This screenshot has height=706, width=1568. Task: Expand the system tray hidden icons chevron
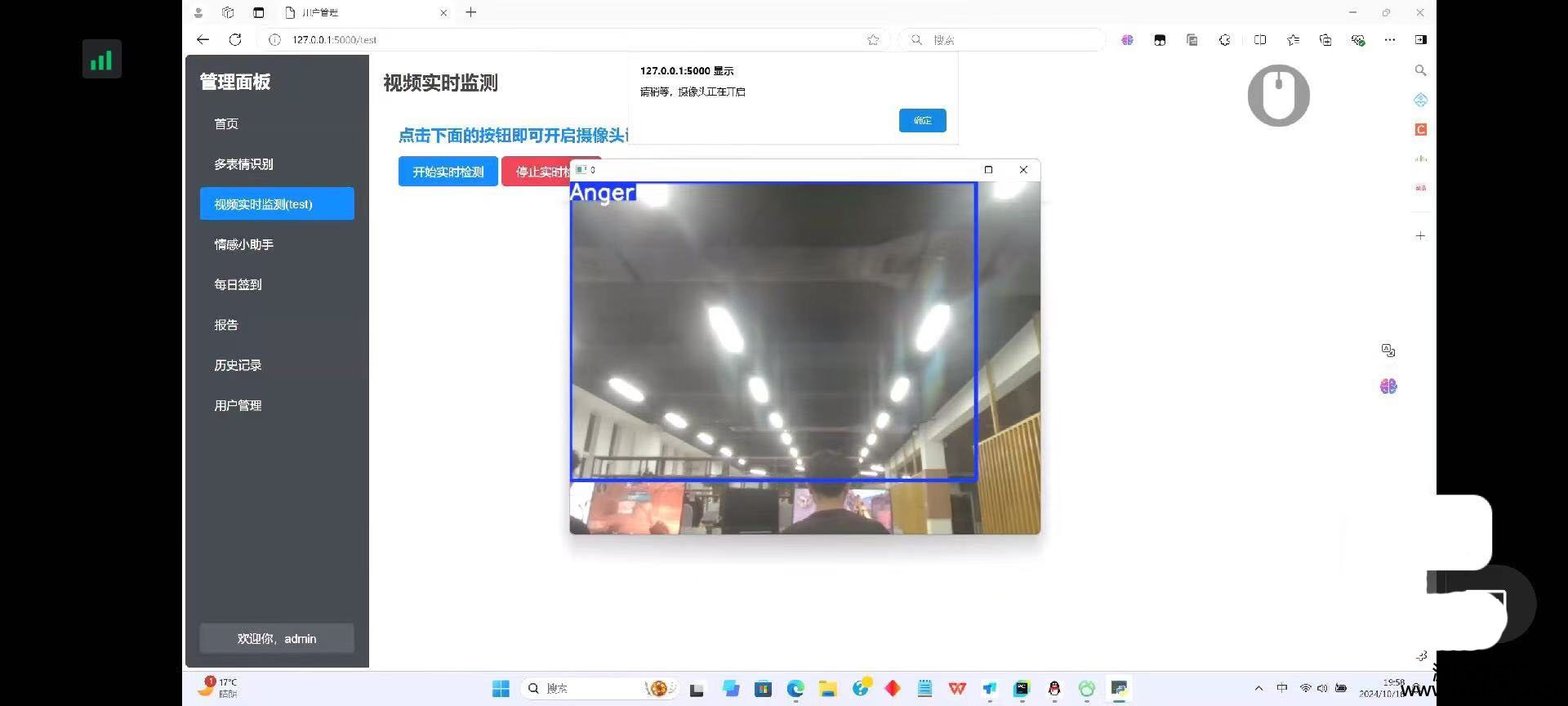pos(1258,688)
